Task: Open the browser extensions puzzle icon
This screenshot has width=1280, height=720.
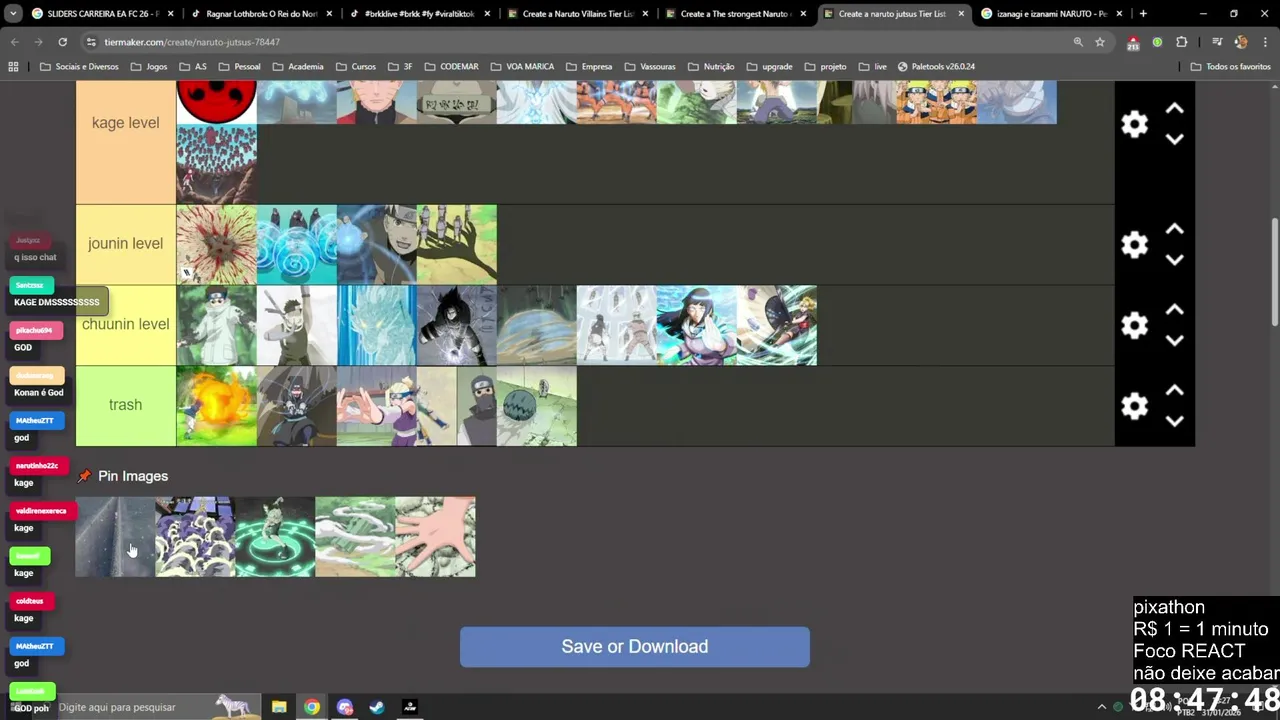Action: click(x=1182, y=42)
